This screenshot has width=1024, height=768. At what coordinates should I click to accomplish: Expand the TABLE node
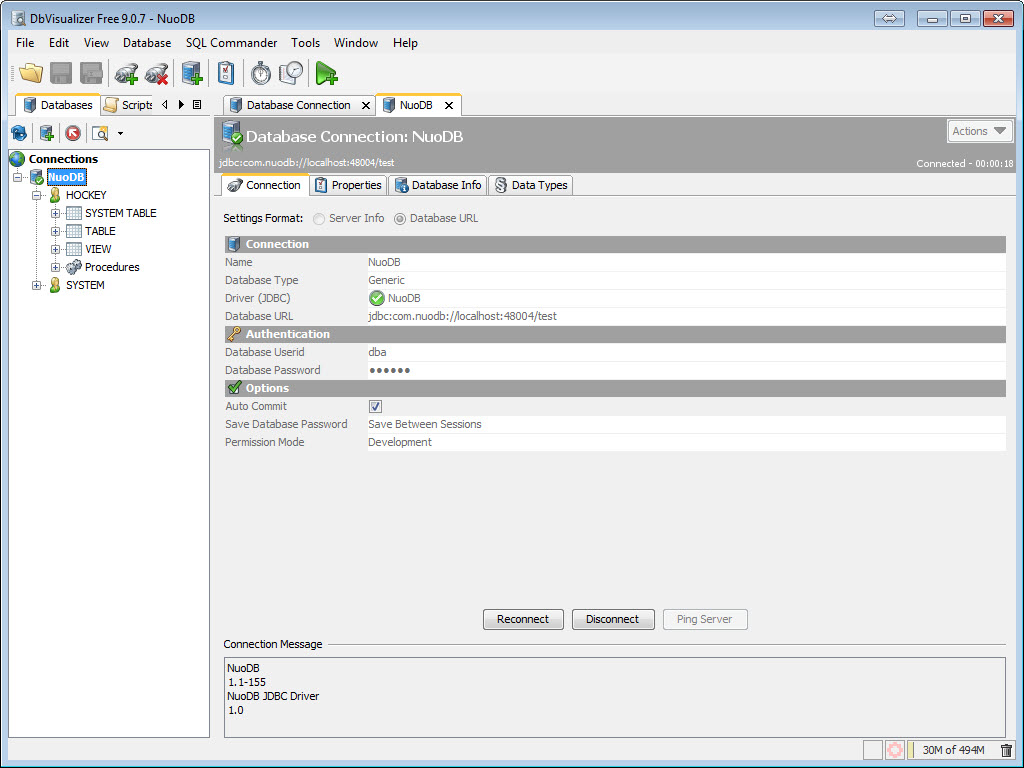(x=56, y=231)
